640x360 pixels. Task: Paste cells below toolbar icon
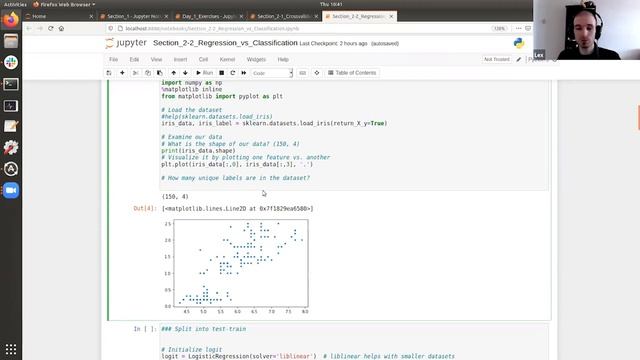[160, 73]
